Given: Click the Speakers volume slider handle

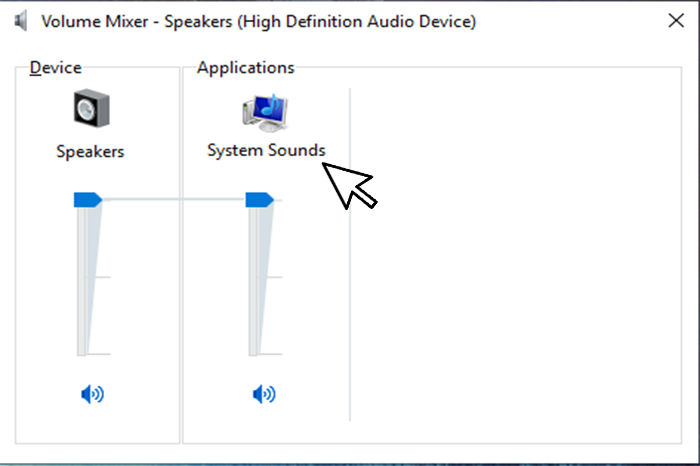Looking at the screenshot, I should pos(87,200).
